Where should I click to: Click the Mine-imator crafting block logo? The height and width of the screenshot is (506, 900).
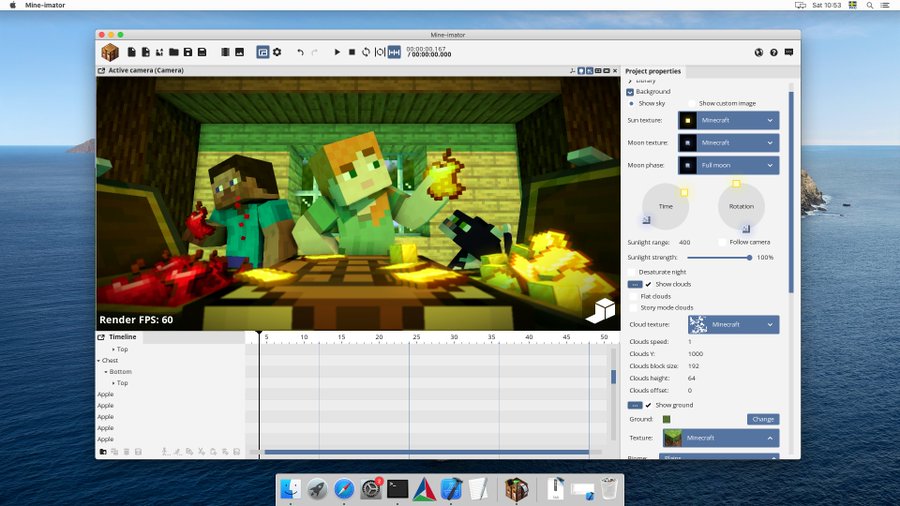[x=110, y=52]
